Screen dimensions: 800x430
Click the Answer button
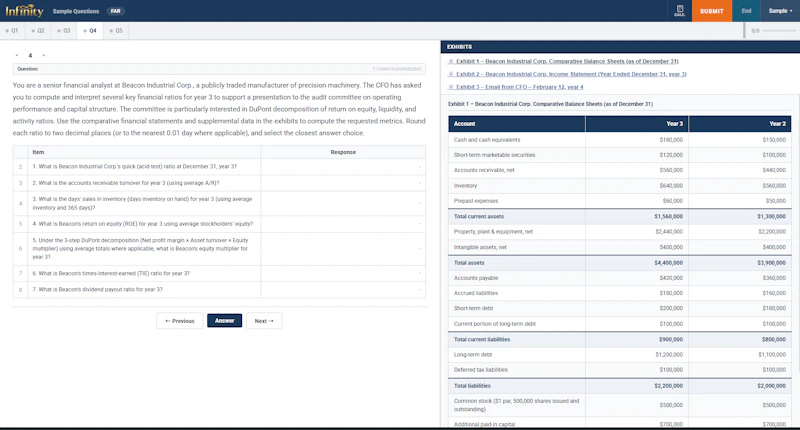click(224, 321)
